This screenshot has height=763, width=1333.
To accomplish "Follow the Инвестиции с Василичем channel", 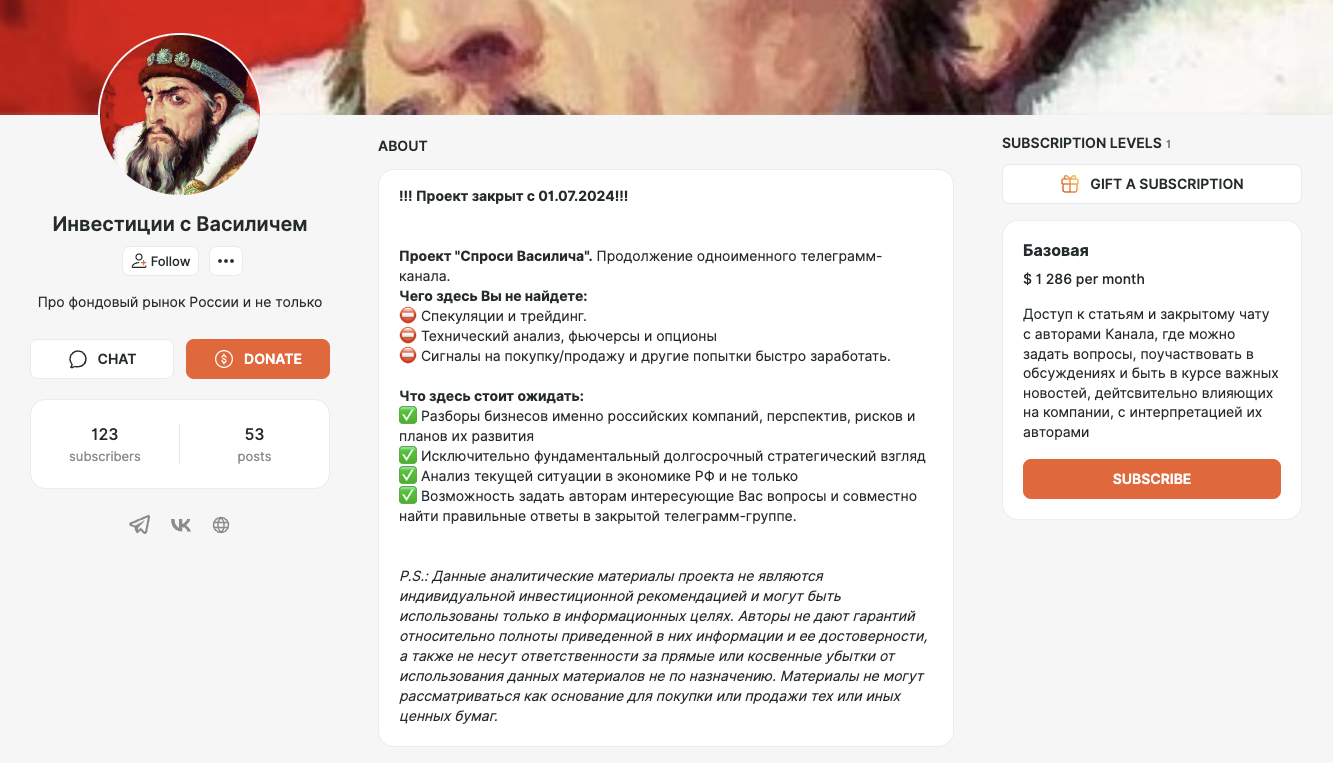I will 160,261.
